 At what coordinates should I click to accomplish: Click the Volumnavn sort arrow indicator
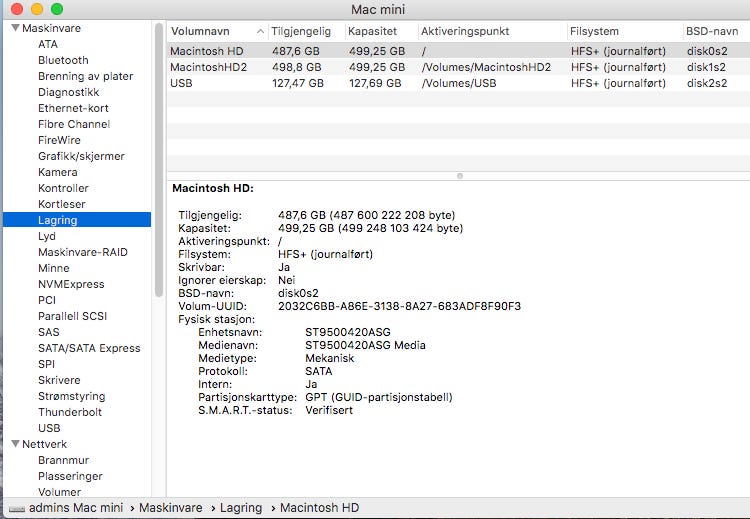point(260,32)
